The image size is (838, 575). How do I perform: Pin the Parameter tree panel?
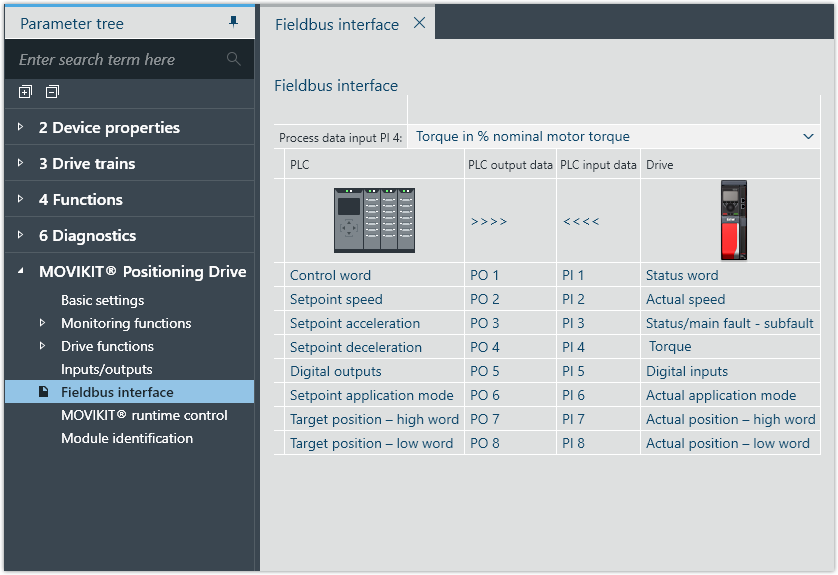coord(234,22)
